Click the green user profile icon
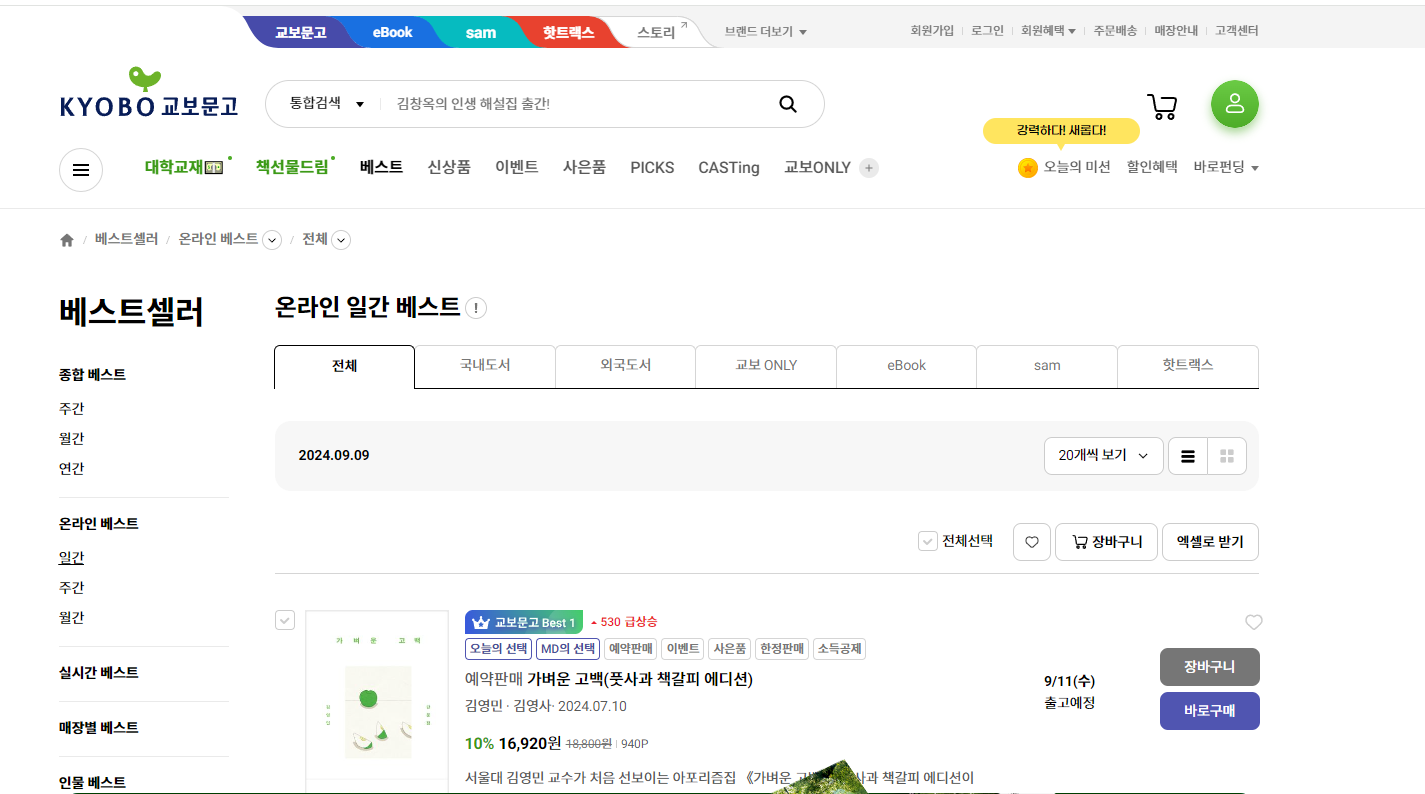1425x794 pixels. click(1235, 104)
